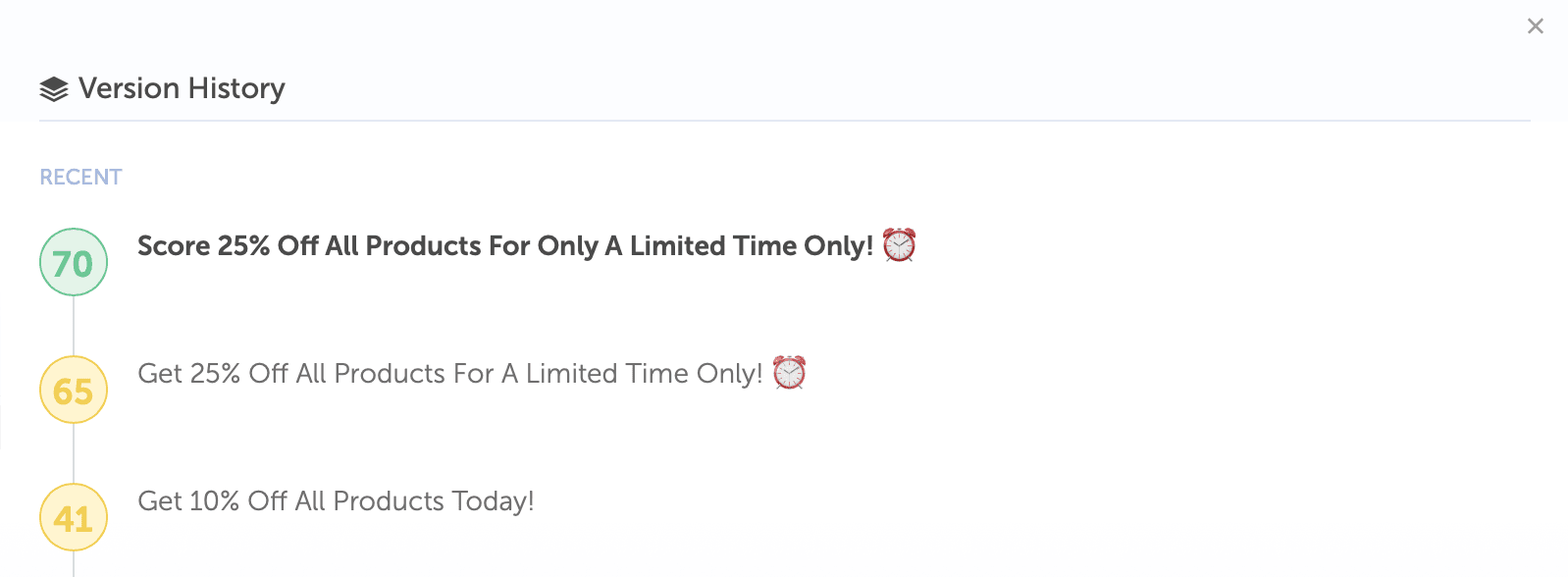Viewport: 1568px width, 577px height.
Task: Click the alarm clock emoji after 'Limited Time Only!' in the 65 version
Action: coord(789,373)
